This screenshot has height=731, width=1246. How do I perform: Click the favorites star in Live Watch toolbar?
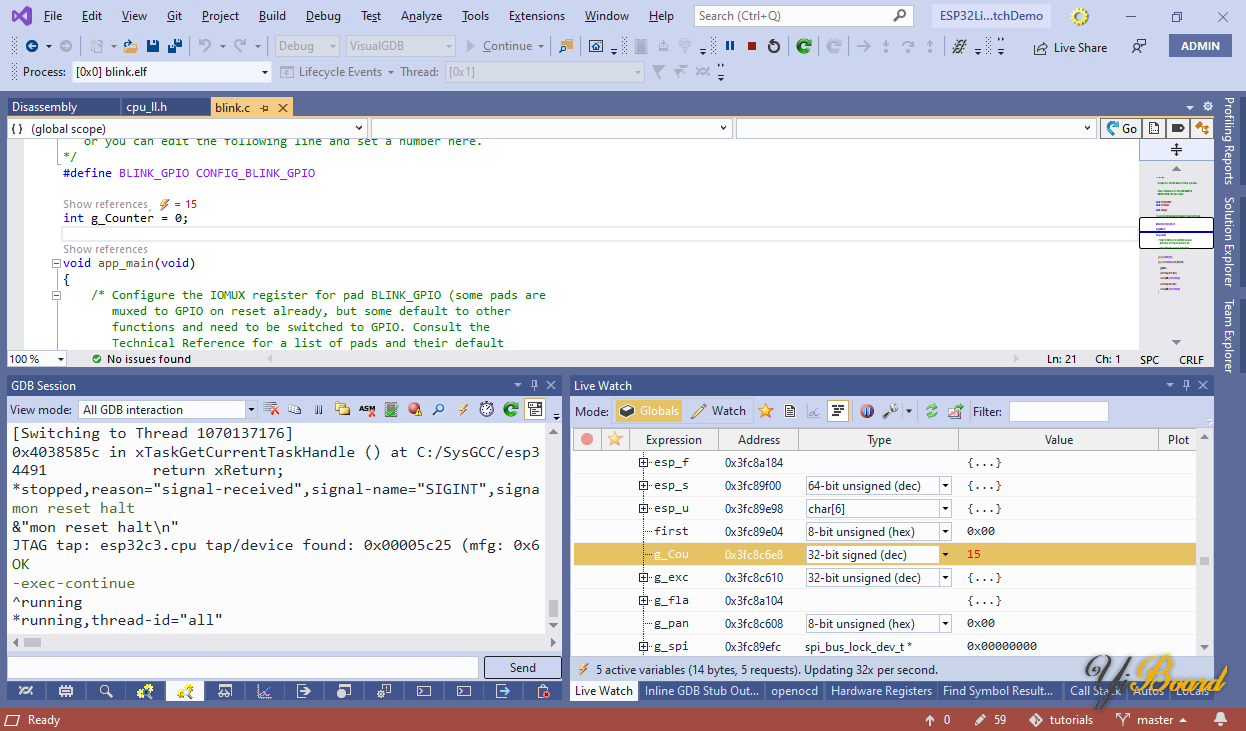pos(765,411)
